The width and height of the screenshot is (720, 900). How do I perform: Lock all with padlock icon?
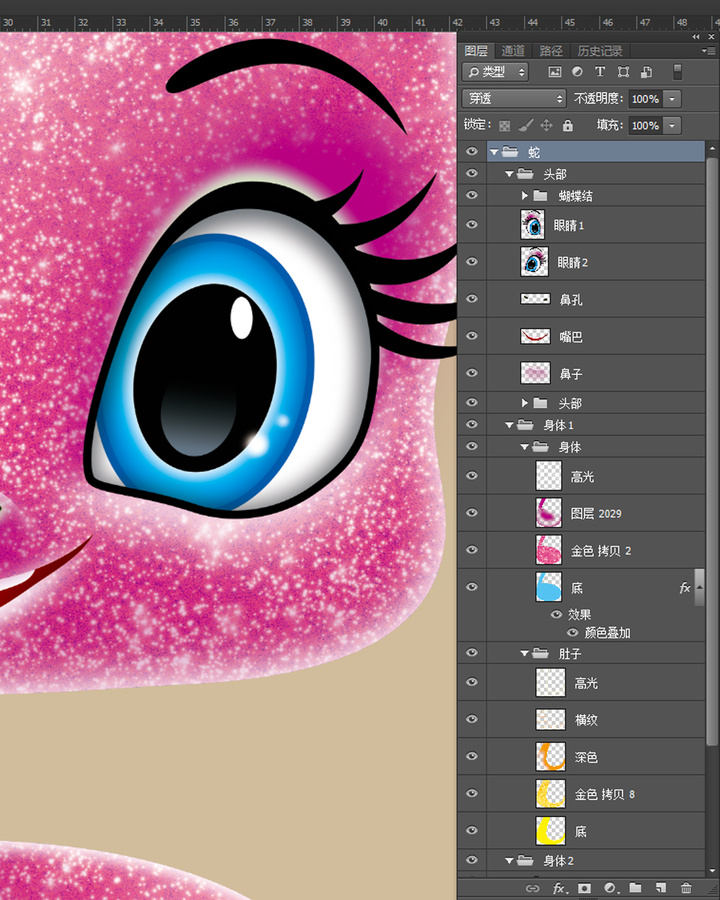[x=568, y=125]
